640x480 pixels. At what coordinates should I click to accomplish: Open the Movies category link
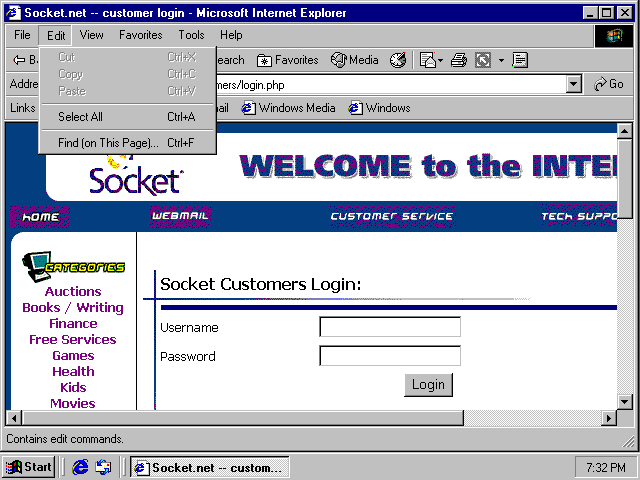click(73, 403)
